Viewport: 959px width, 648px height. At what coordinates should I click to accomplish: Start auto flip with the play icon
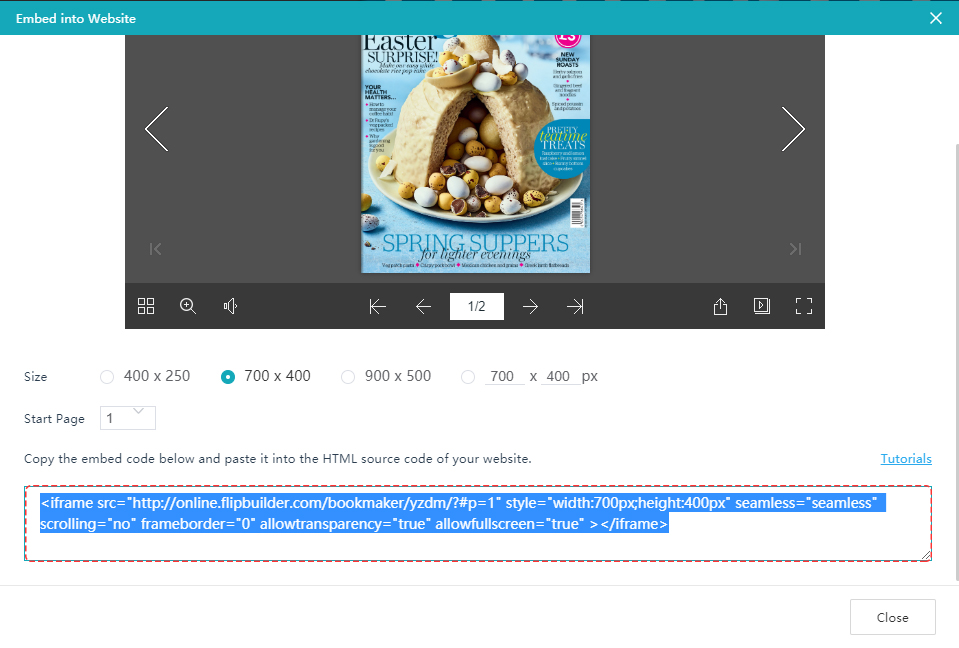coord(761,306)
